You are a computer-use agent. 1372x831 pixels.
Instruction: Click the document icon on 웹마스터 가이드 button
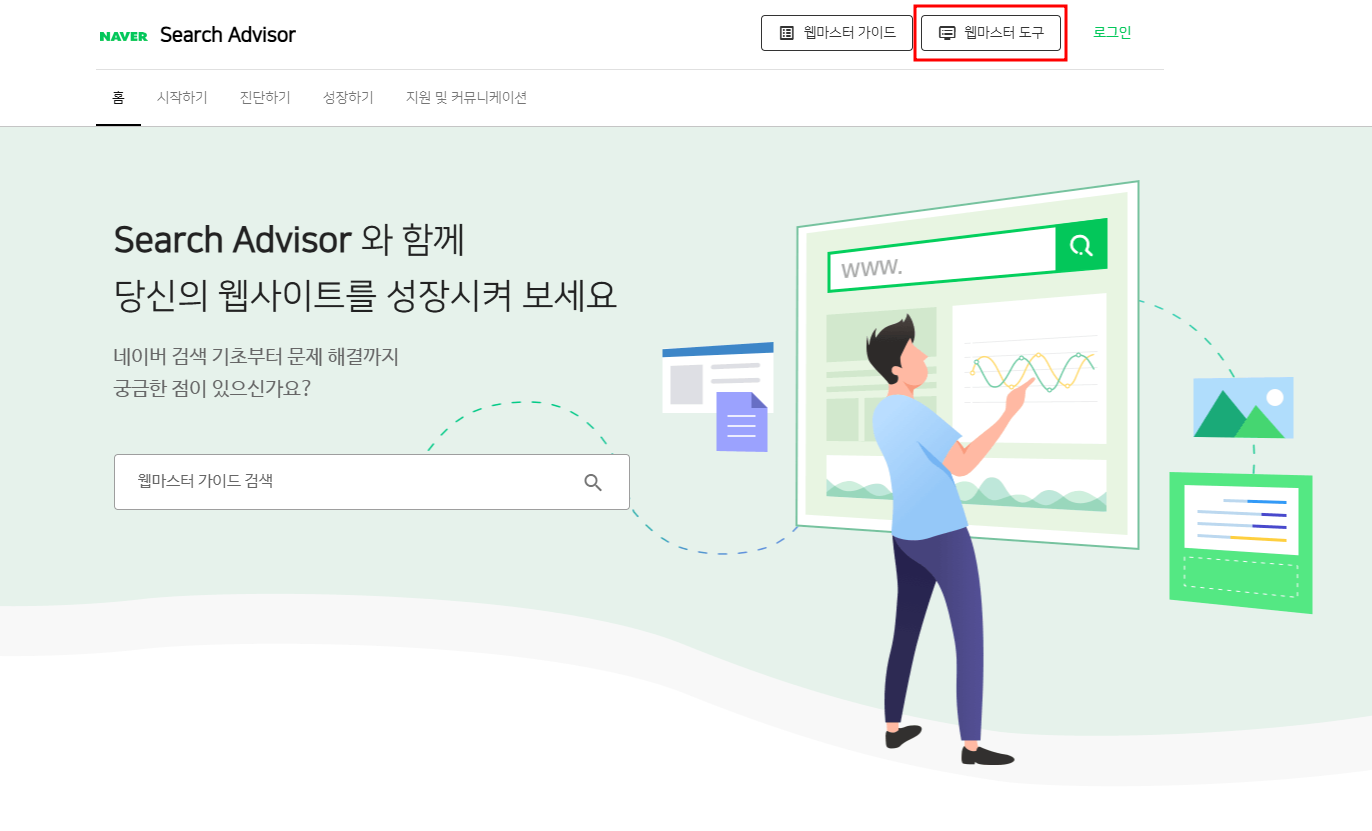[x=787, y=33]
